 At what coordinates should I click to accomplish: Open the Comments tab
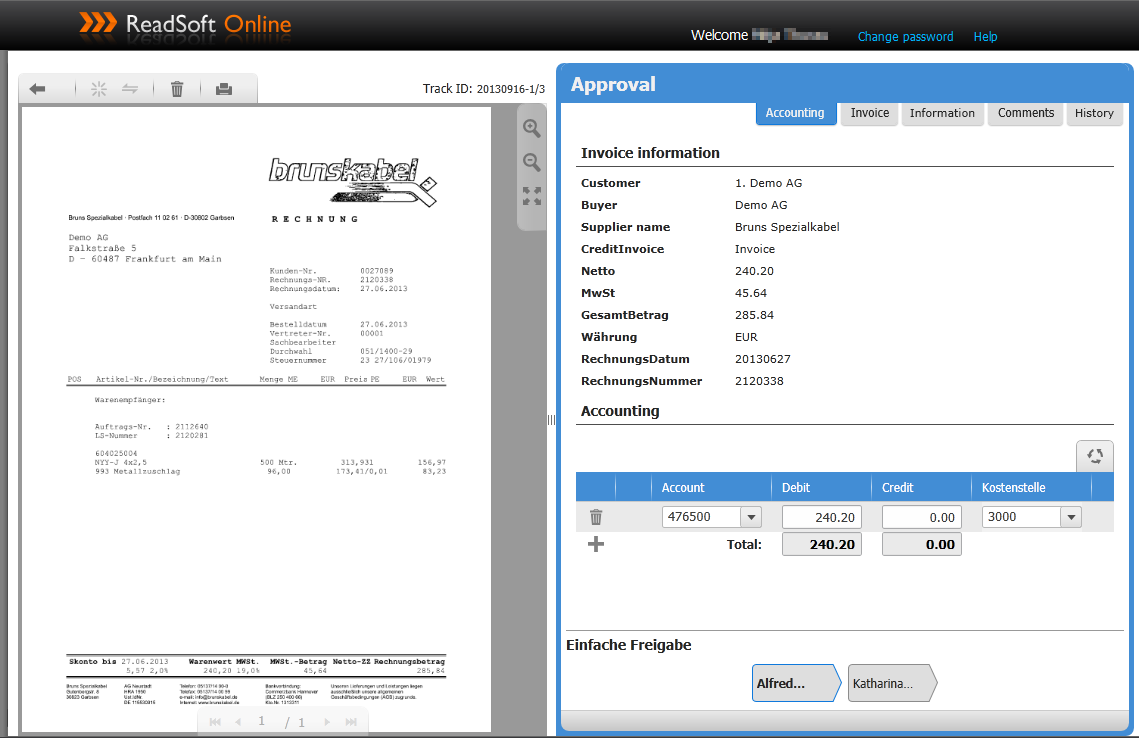pos(1025,113)
